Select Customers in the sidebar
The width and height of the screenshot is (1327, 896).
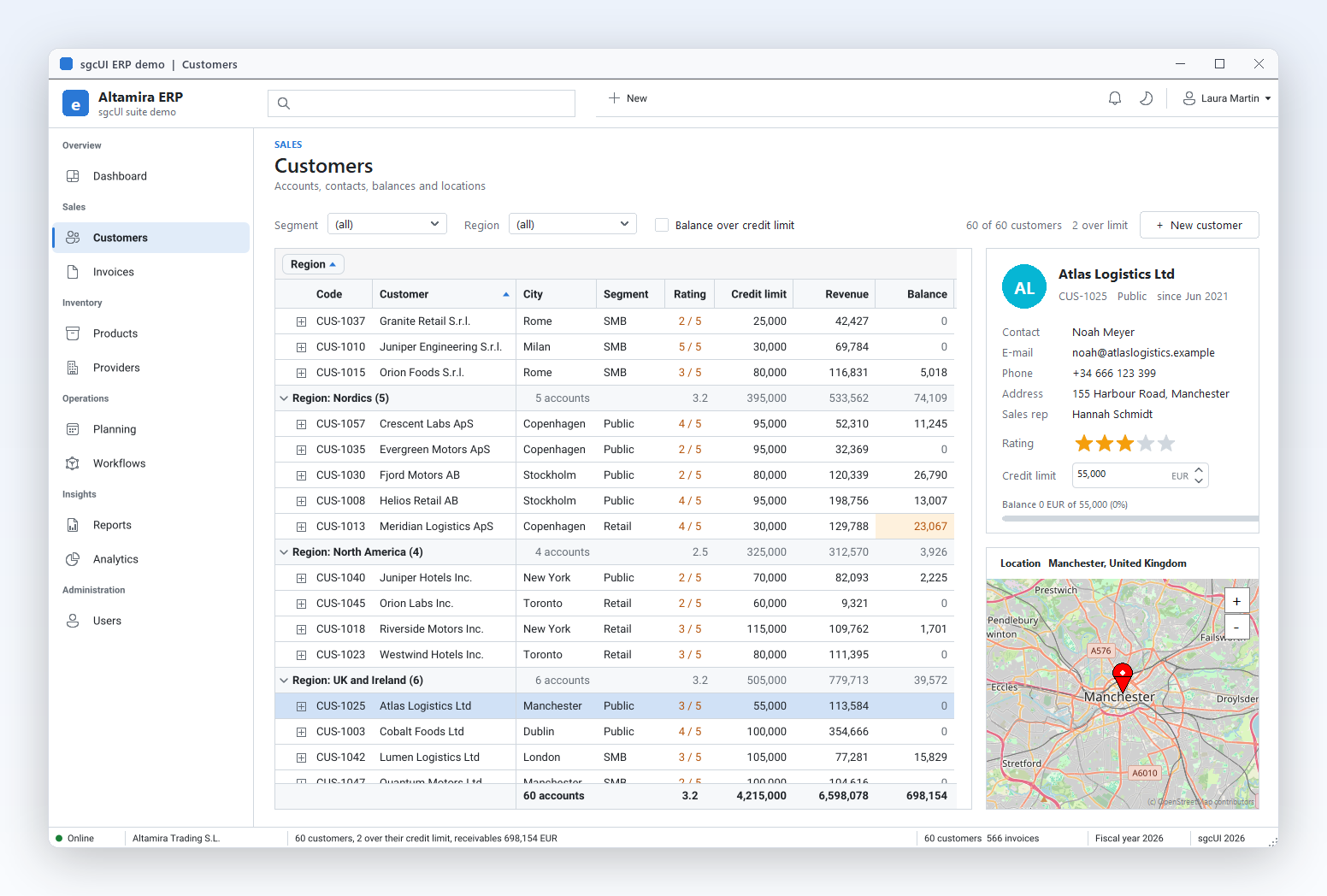(151, 238)
